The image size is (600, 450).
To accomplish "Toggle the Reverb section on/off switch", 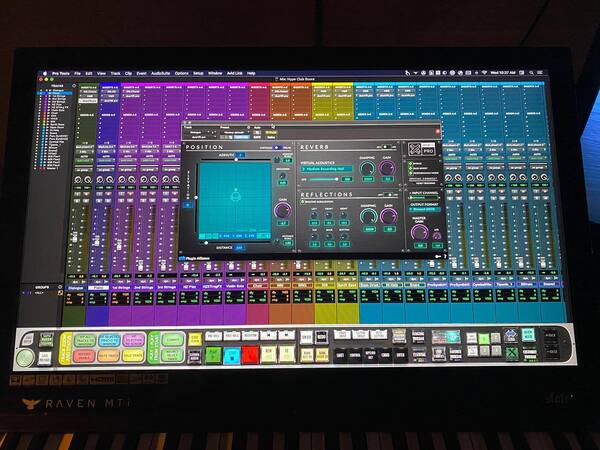I will pyautogui.click(x=387, y=147).
